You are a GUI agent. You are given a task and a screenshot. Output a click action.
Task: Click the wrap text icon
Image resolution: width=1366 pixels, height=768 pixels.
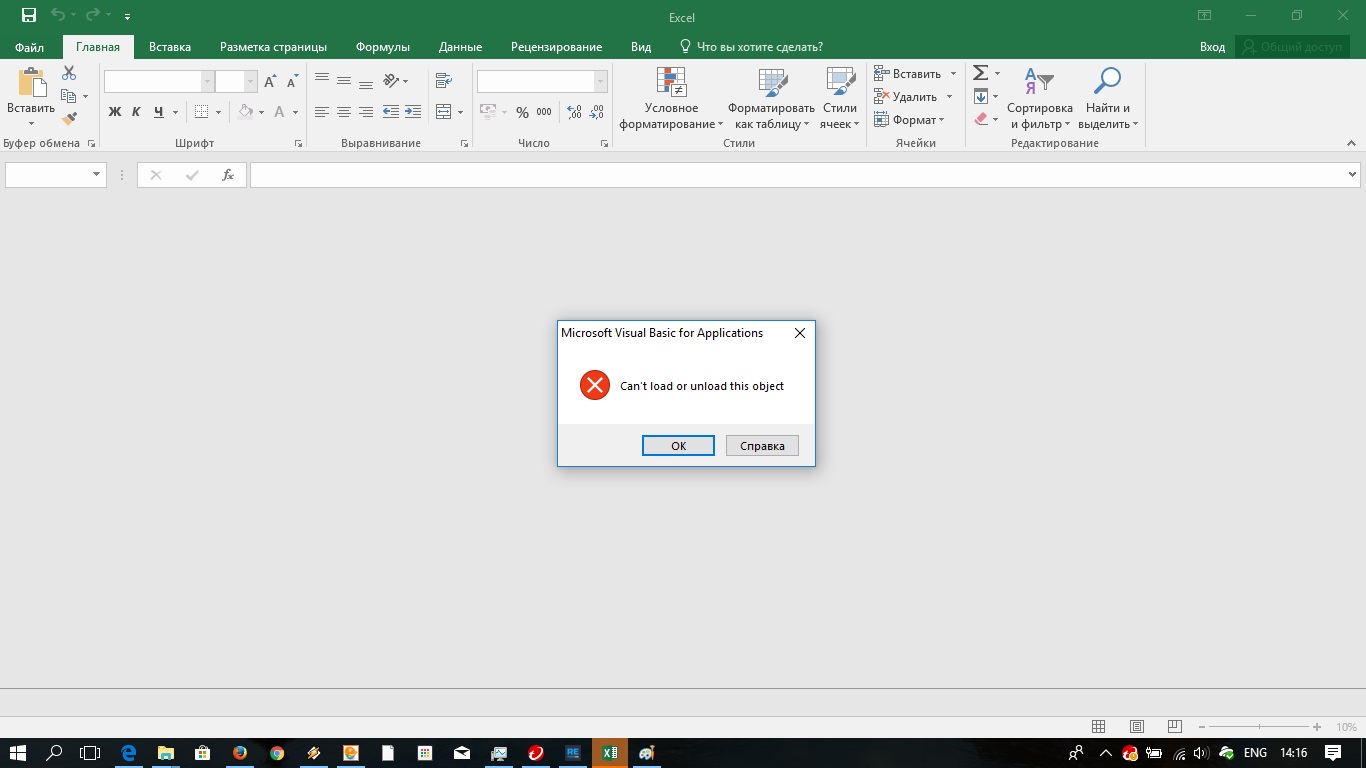[444, 82]
